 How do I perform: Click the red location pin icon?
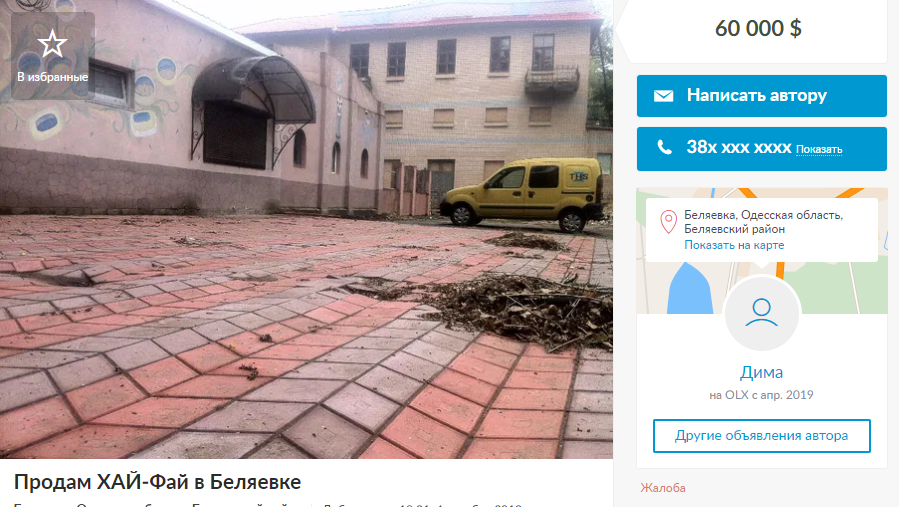[x=668, y=222]
